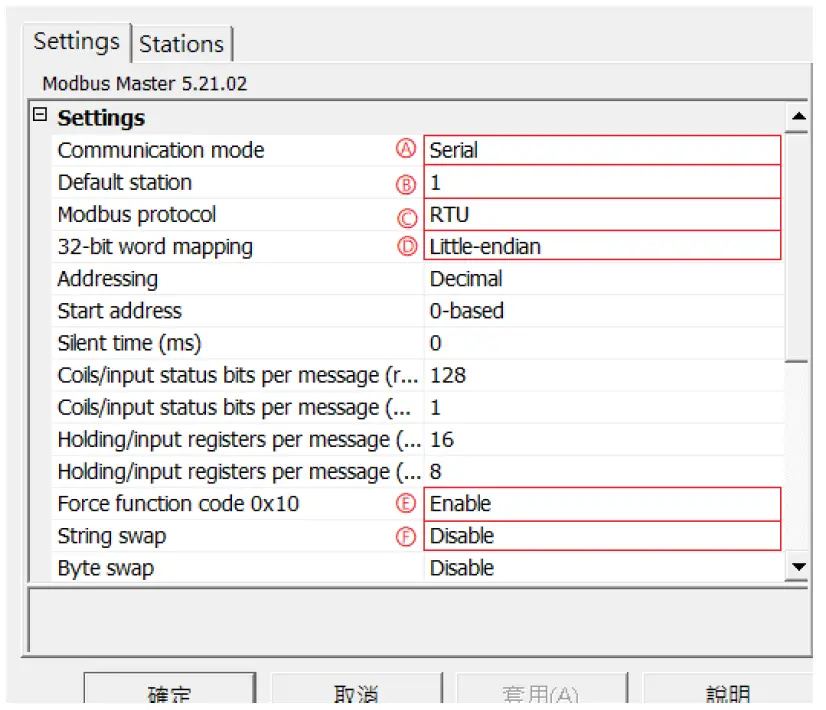The width and height of the screenshot is (826, 710).
Task: Open Modbus protocol RTU value
Action: [602, 214]
